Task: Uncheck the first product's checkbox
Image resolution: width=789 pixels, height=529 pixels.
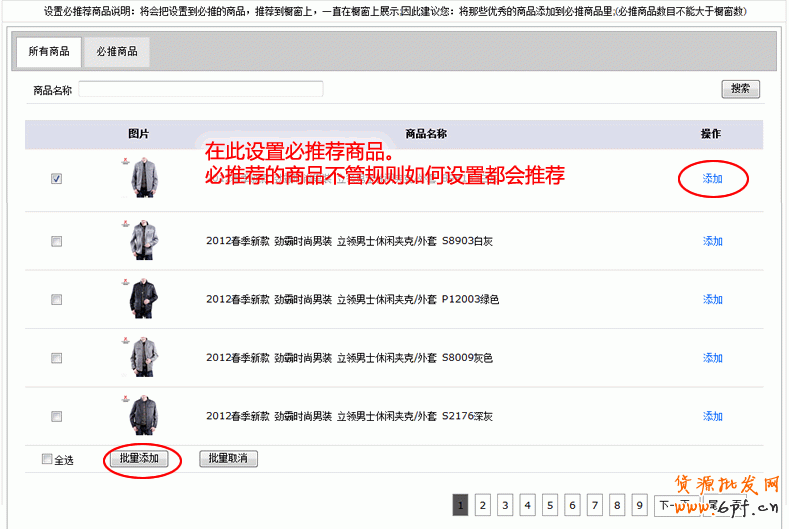Action: point(56,179)
